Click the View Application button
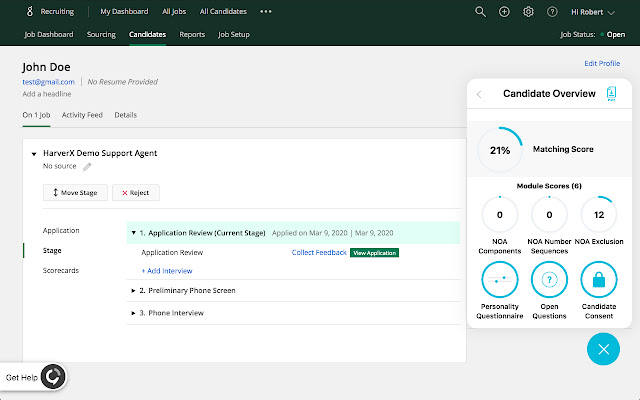The width and height of the screenshot is (640, 400). 374,253
